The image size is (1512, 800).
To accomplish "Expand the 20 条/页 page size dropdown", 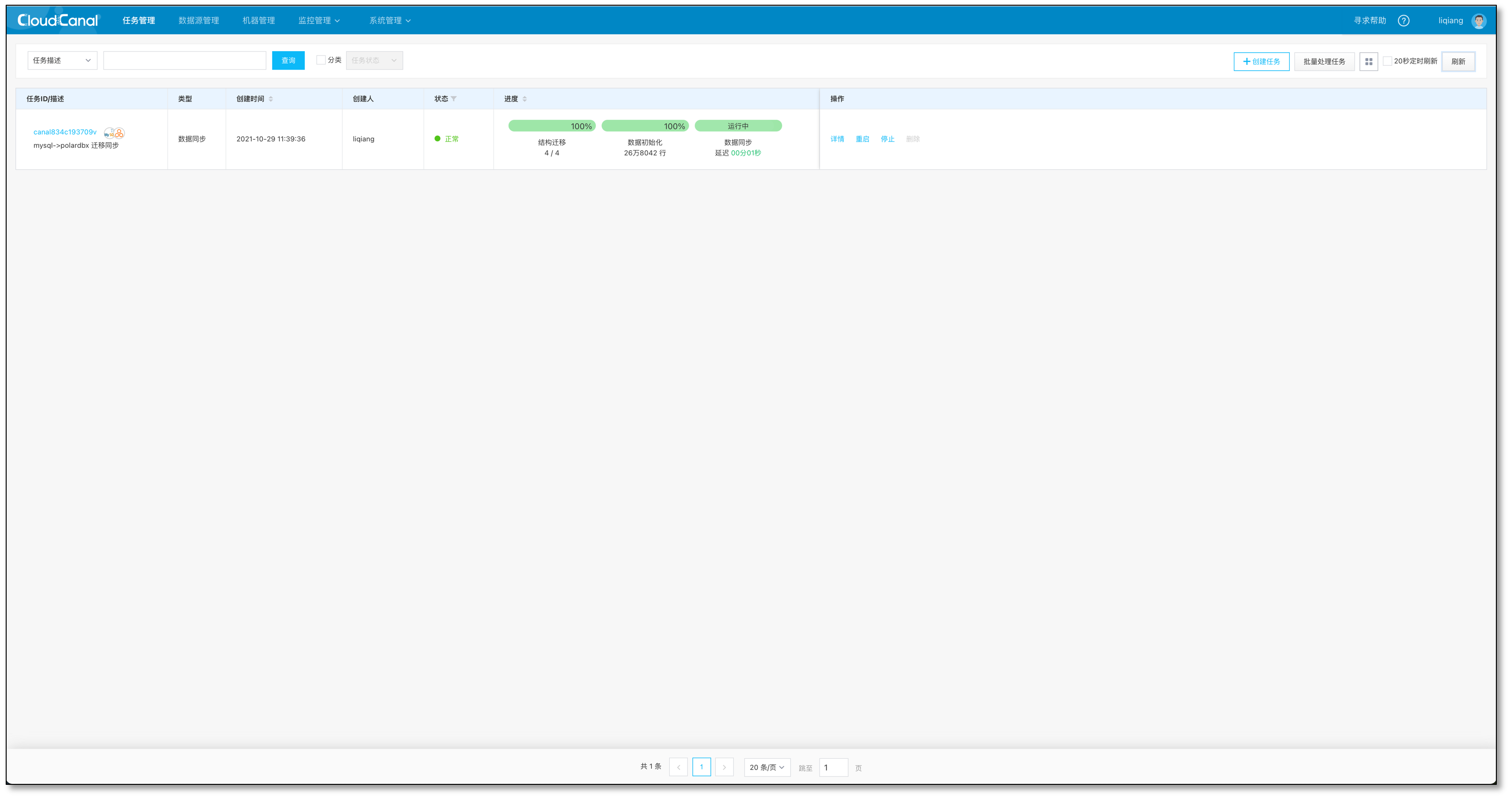I will coord(766,767).
